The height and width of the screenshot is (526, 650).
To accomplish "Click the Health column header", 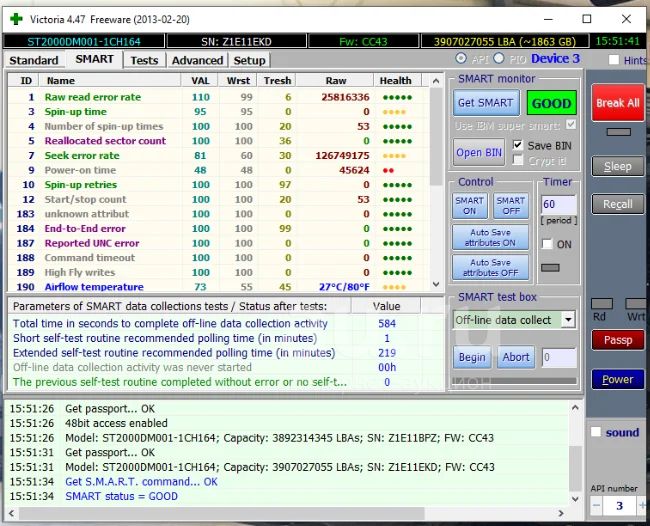I will 395,80.
